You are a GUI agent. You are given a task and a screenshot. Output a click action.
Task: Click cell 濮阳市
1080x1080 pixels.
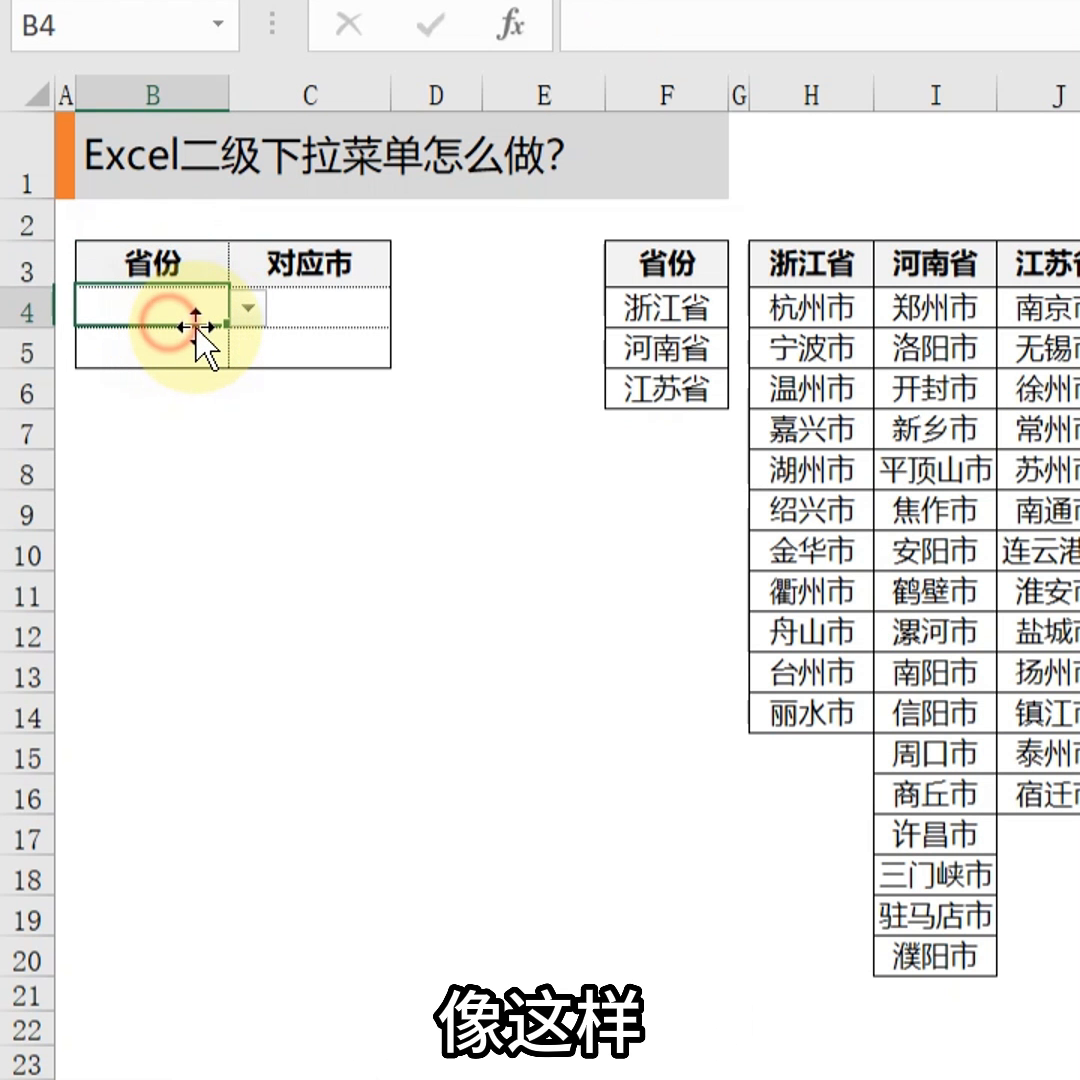tap(935, 956)
